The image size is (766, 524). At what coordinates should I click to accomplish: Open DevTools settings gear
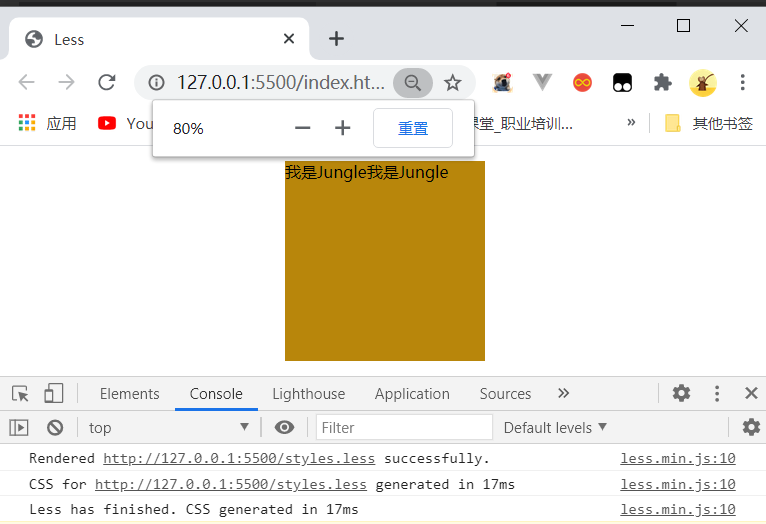point(681,393)
